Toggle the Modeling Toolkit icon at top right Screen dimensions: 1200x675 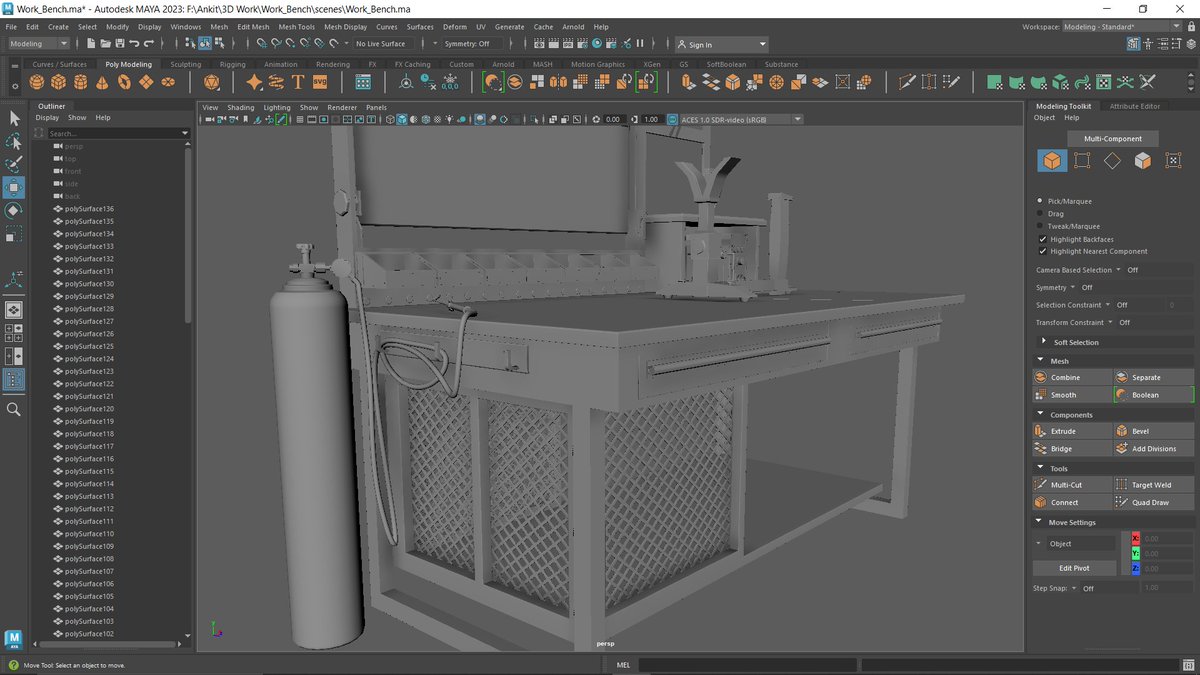pyautogui.click(x=1133, y=44)
